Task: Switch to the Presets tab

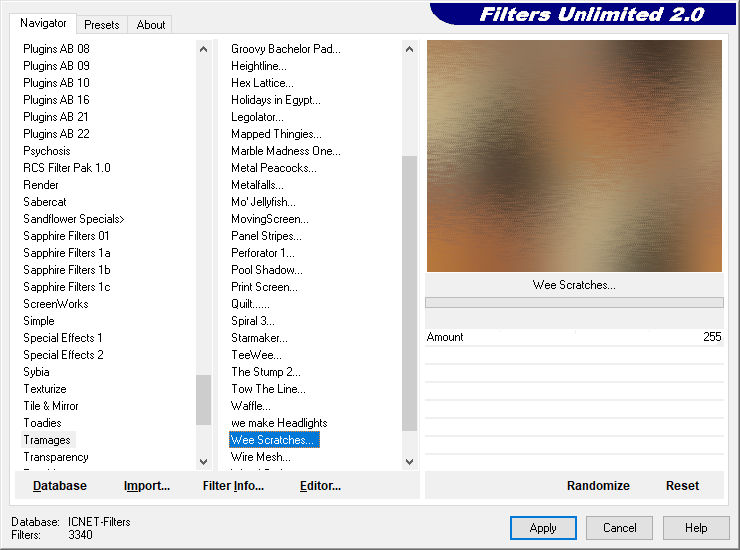Action: 101,25
